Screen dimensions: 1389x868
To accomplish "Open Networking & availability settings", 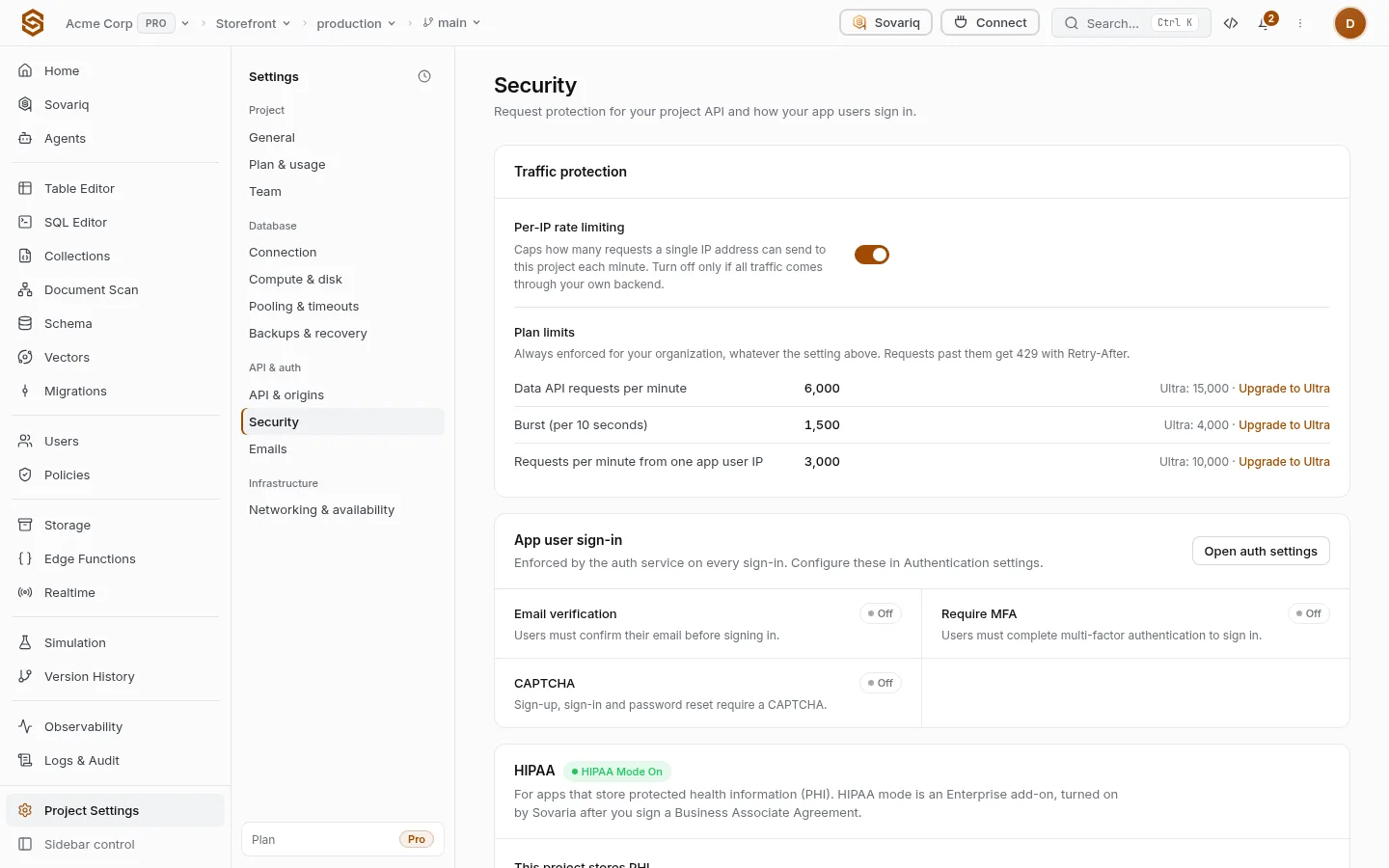I will 342,510.
